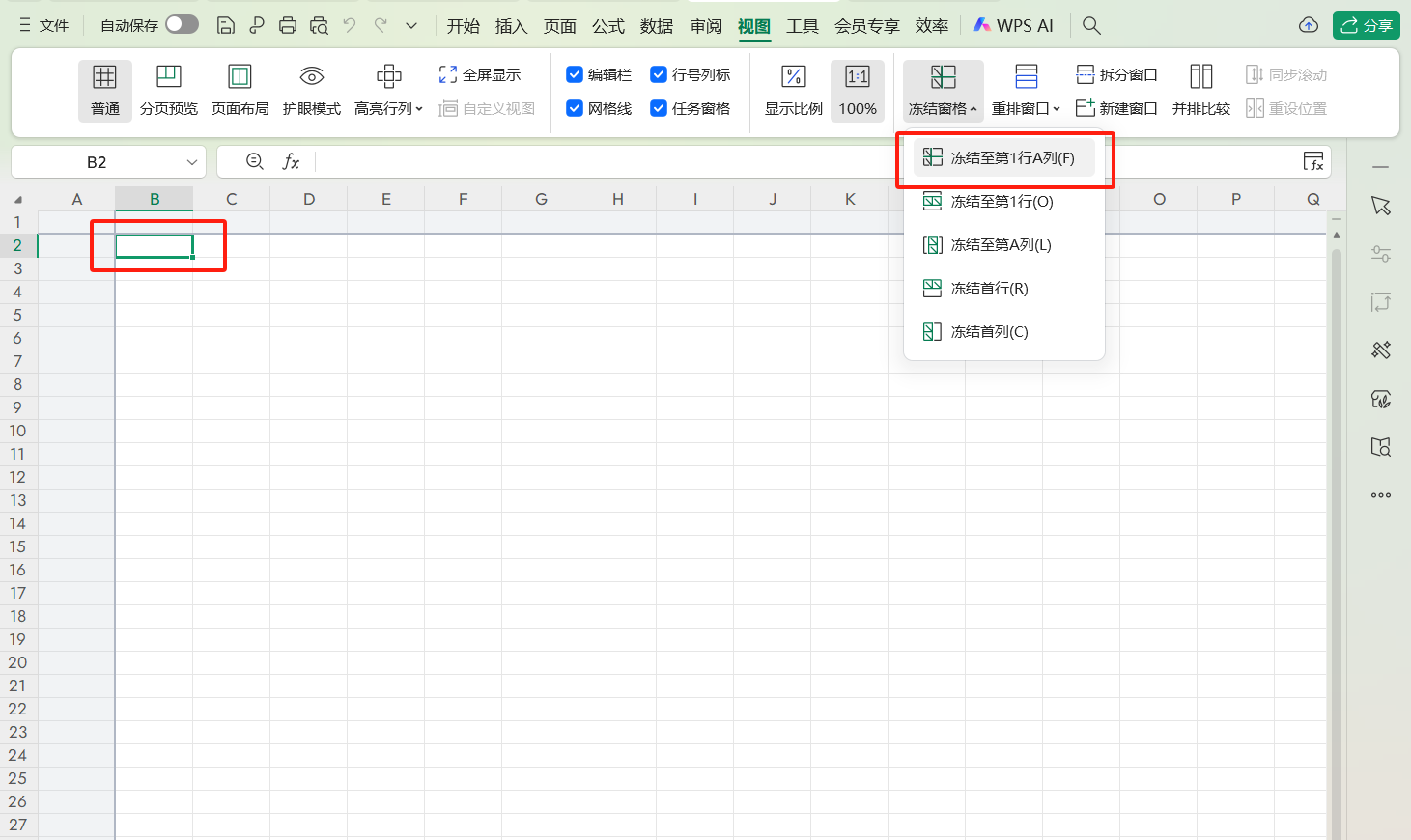The width and height of the screenshot is (1411, 840).
Task: Click the selection arrow tool in sidebar
Action: [x=1381, y=206]
